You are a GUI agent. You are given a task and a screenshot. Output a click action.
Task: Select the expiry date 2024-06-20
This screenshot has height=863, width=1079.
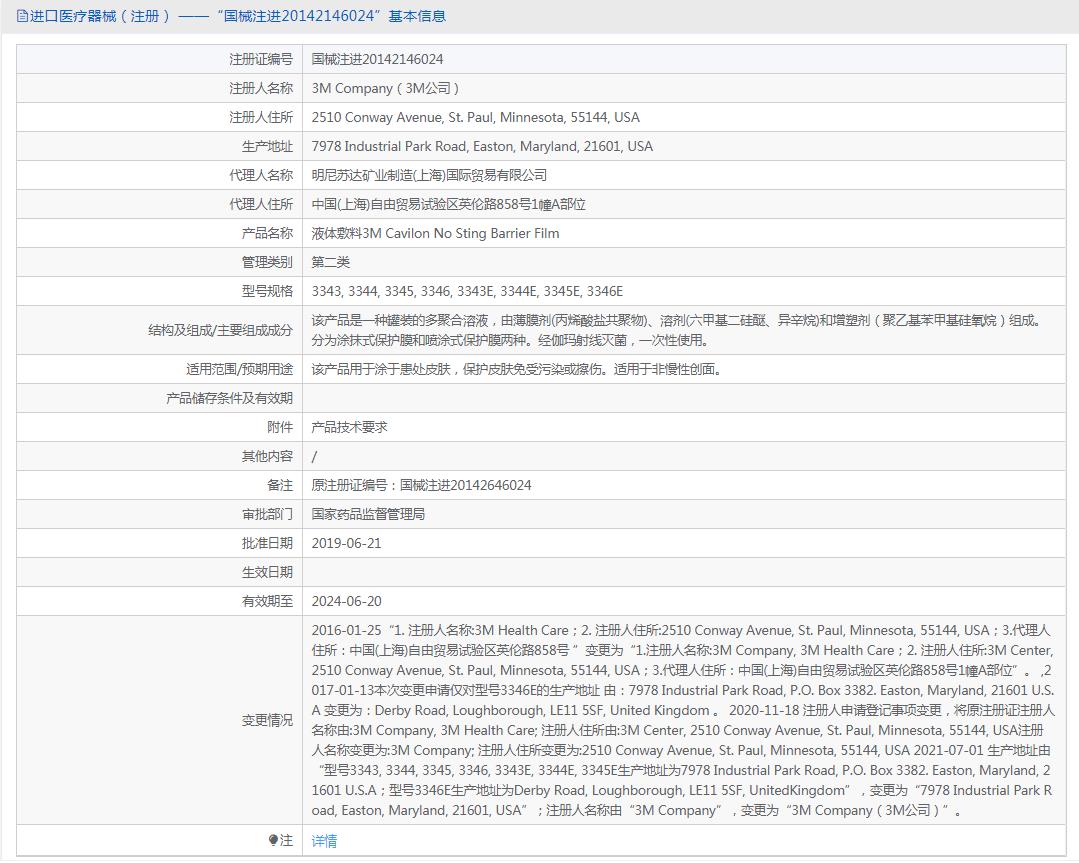tap(346, 601)
